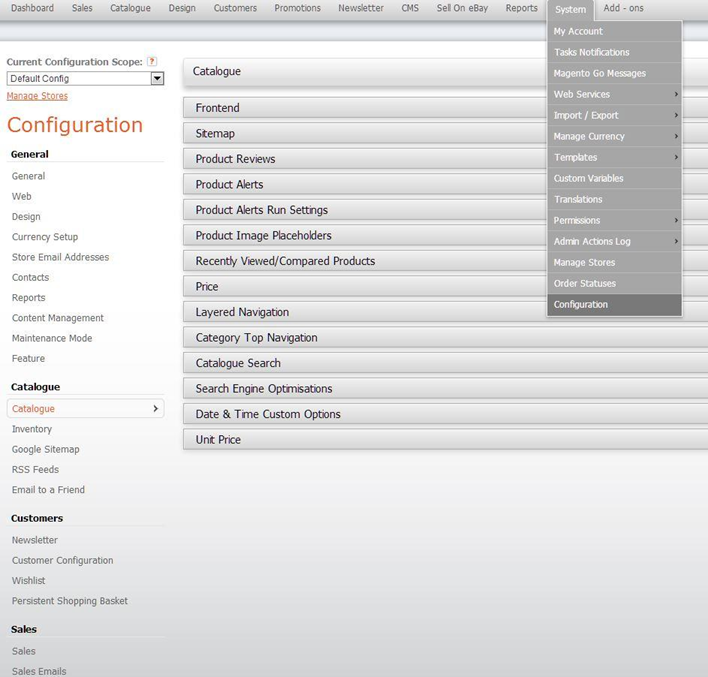Open the Web Services submenu
This screenshot has width=708, height=677.
(614, 94)
